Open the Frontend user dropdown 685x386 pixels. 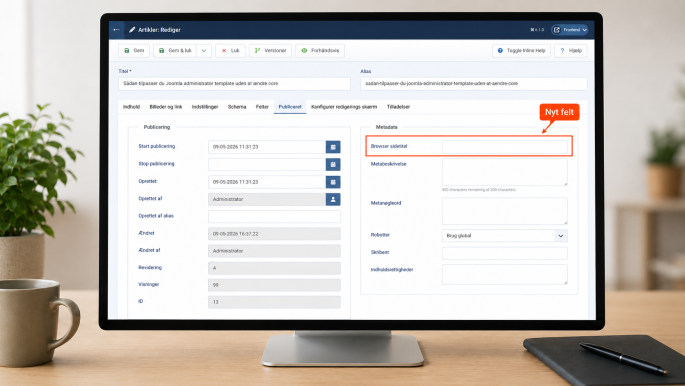pos(569,30)
